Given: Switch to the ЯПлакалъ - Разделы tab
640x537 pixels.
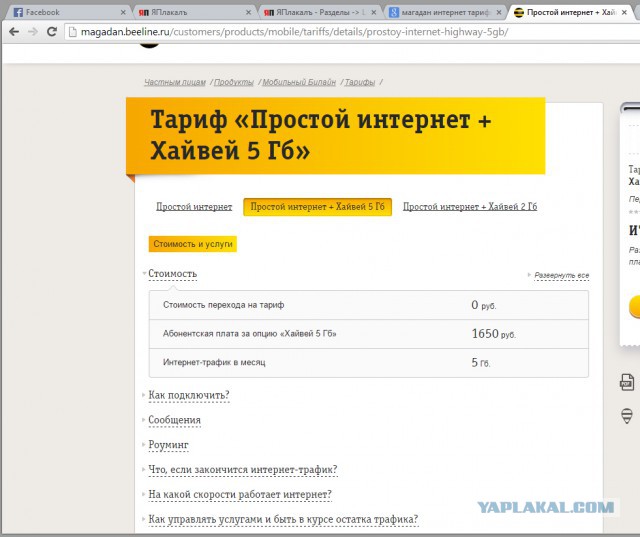Looking at the screenshot, I should pyautogui.click(x=319, y=12).
